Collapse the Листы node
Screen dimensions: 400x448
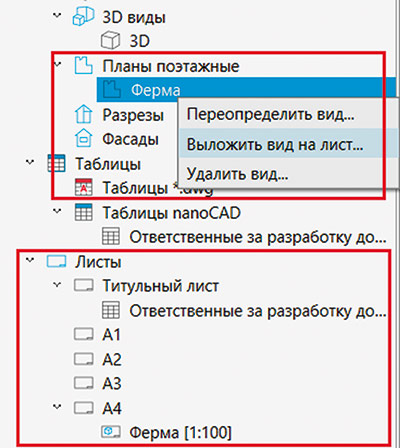30,260
